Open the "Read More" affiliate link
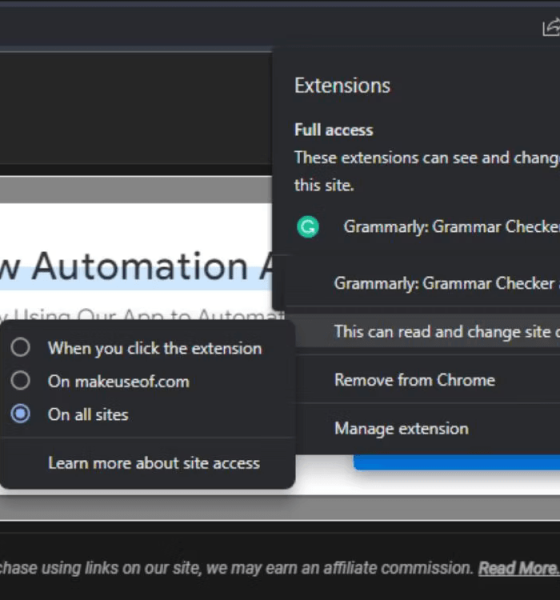560x600 pixels. coord(519,568)
